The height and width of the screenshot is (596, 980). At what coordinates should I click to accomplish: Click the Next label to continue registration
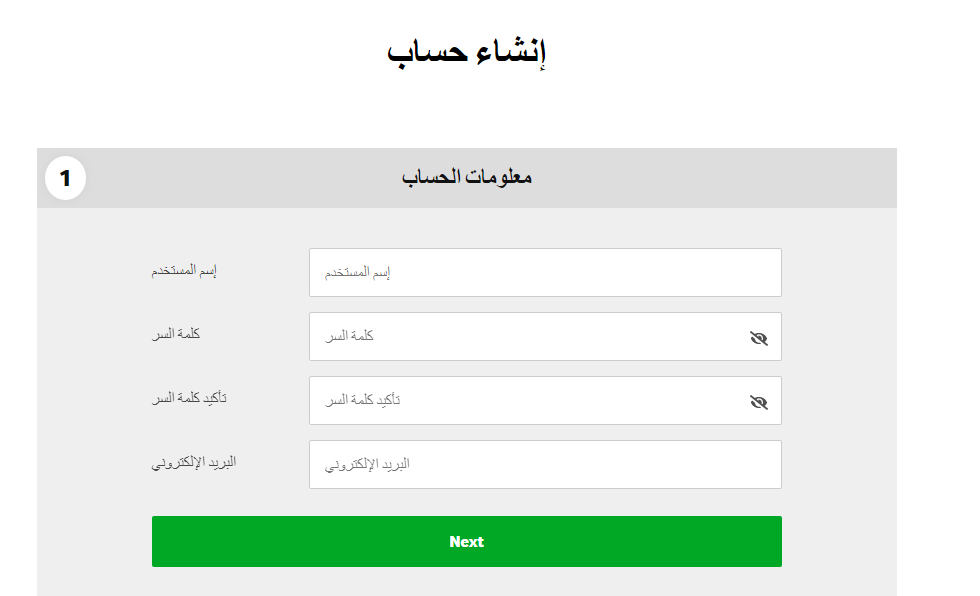click(x=466, y=542)
